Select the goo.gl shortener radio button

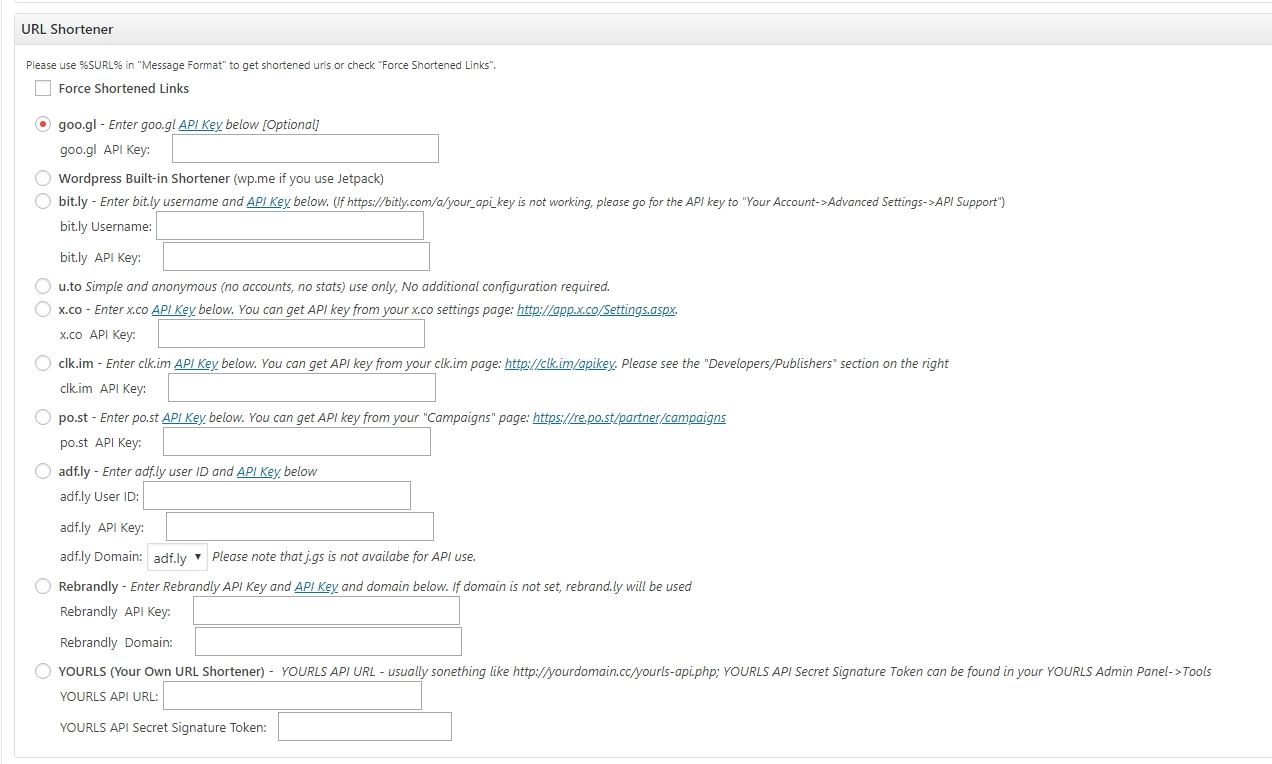tap(43, 124)
